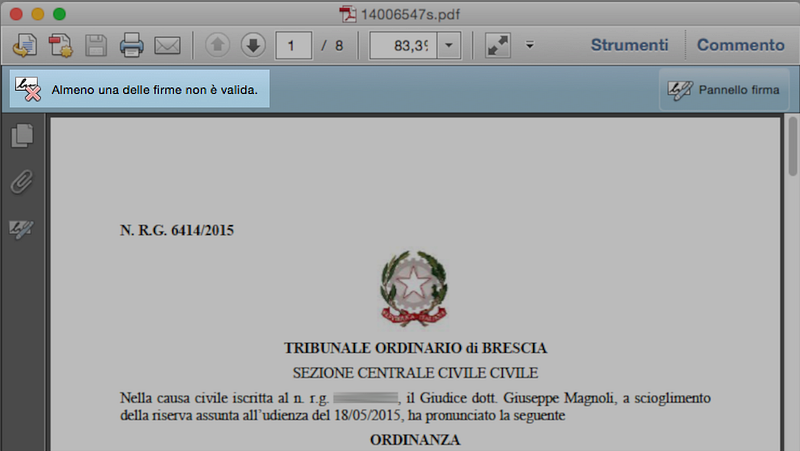This screenshot has height=451, width=800.
Task: Close the window with red button
Action: [16, 14]
